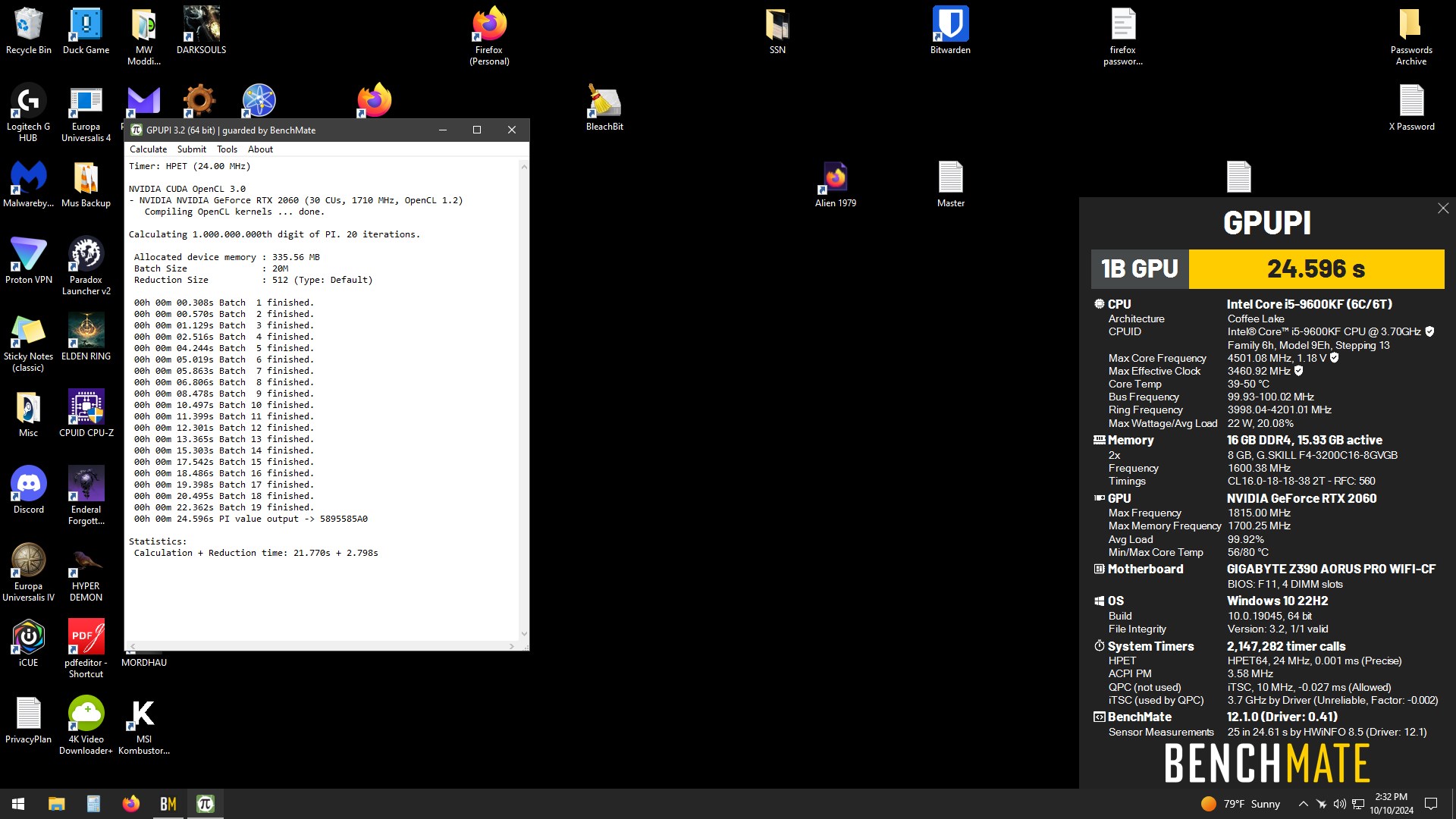Launch 4K Video Downloader+ shortcut

[86, 726]
